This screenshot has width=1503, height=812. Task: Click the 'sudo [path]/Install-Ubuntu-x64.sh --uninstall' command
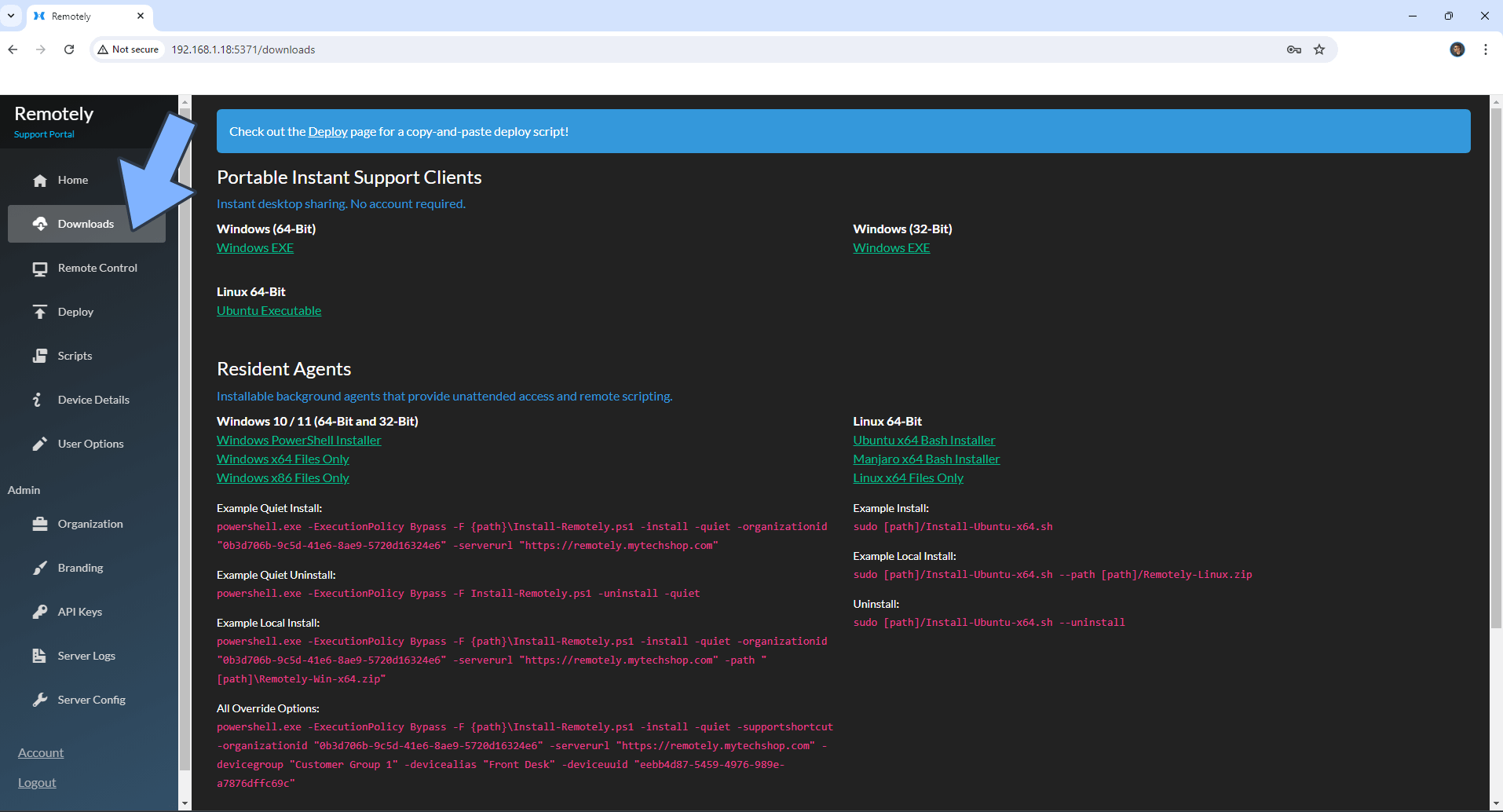pos(989,622)
